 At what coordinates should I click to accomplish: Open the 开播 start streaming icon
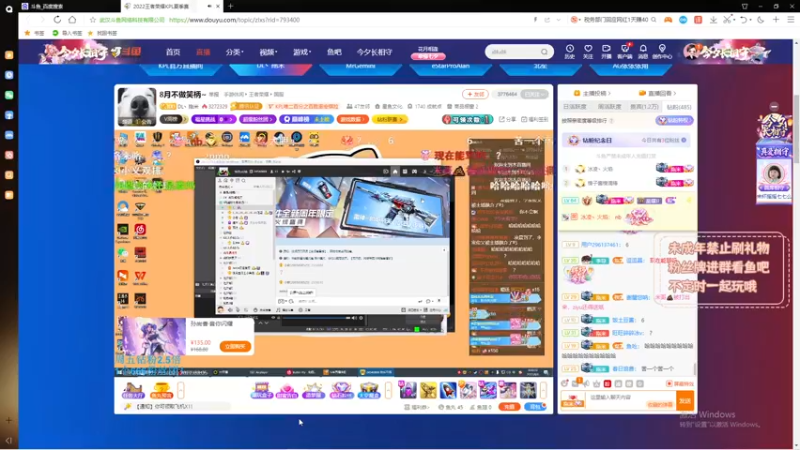(606, 52)
